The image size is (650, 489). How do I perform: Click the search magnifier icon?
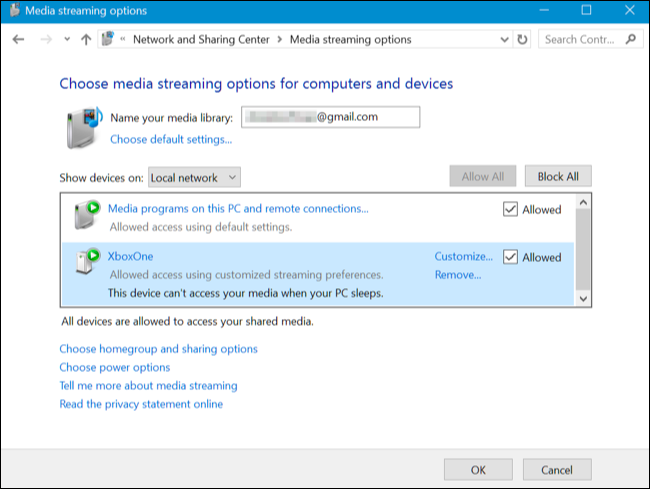pyautogui.click(x=631, y=39)
